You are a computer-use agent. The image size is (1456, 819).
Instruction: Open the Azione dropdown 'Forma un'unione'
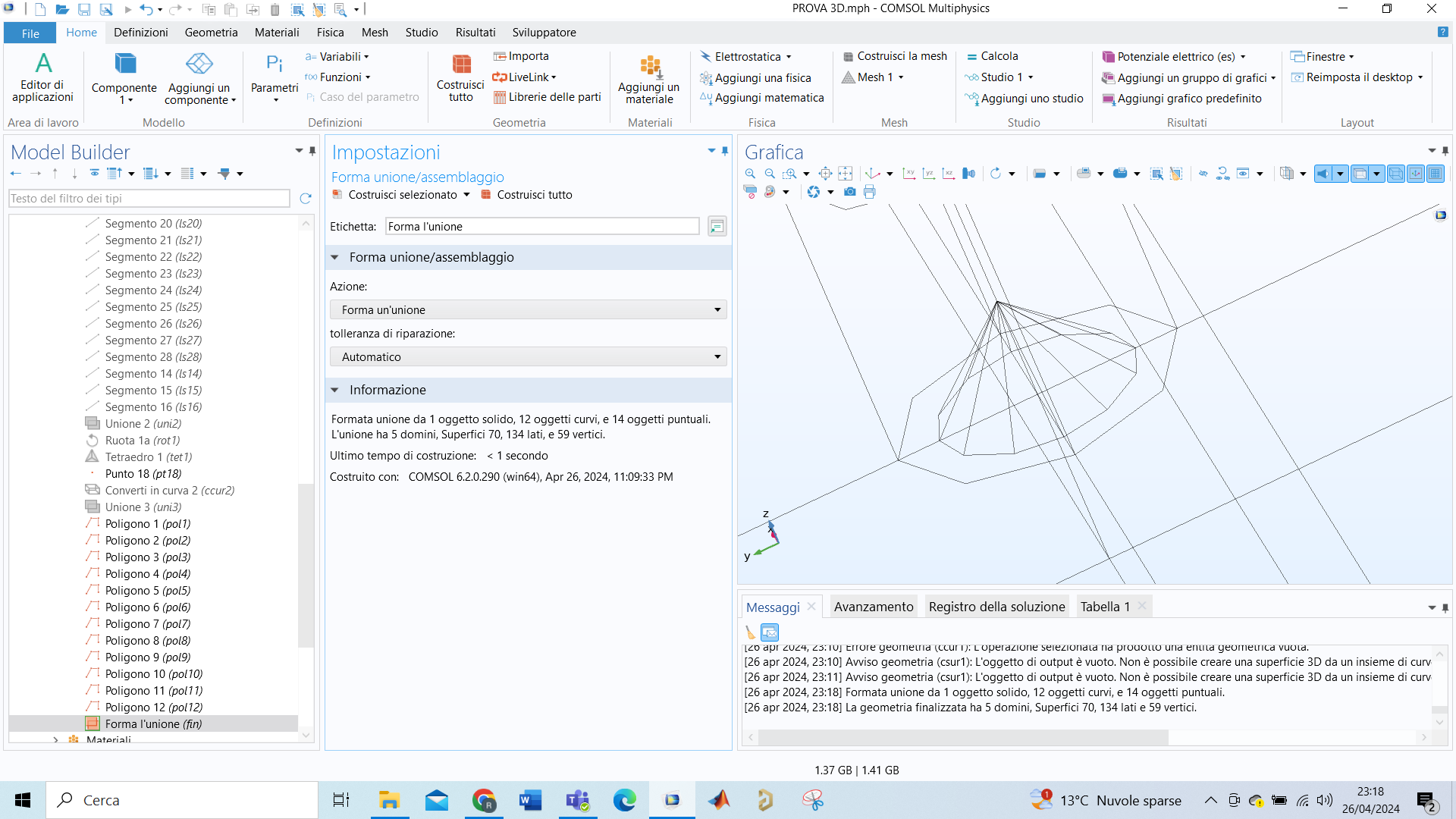point(528,309)
